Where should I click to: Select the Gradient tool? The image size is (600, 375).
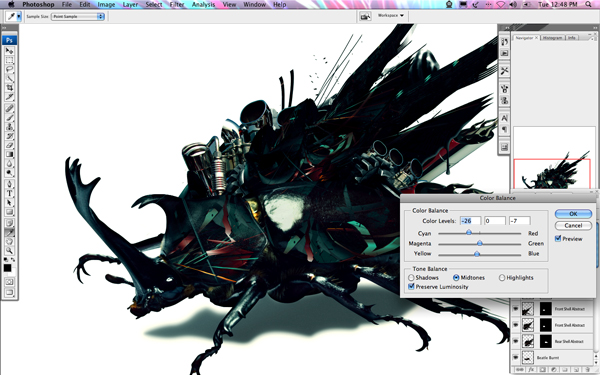point(9,154)
